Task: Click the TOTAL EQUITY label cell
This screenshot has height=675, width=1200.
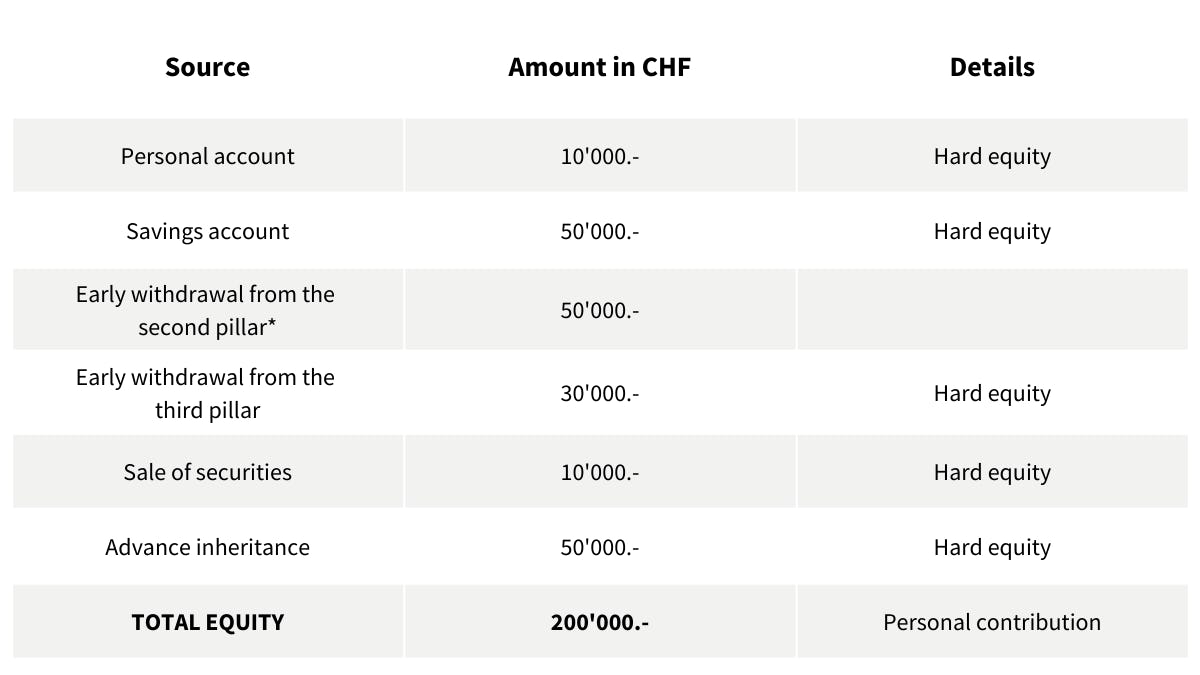Action: (208, 622)
